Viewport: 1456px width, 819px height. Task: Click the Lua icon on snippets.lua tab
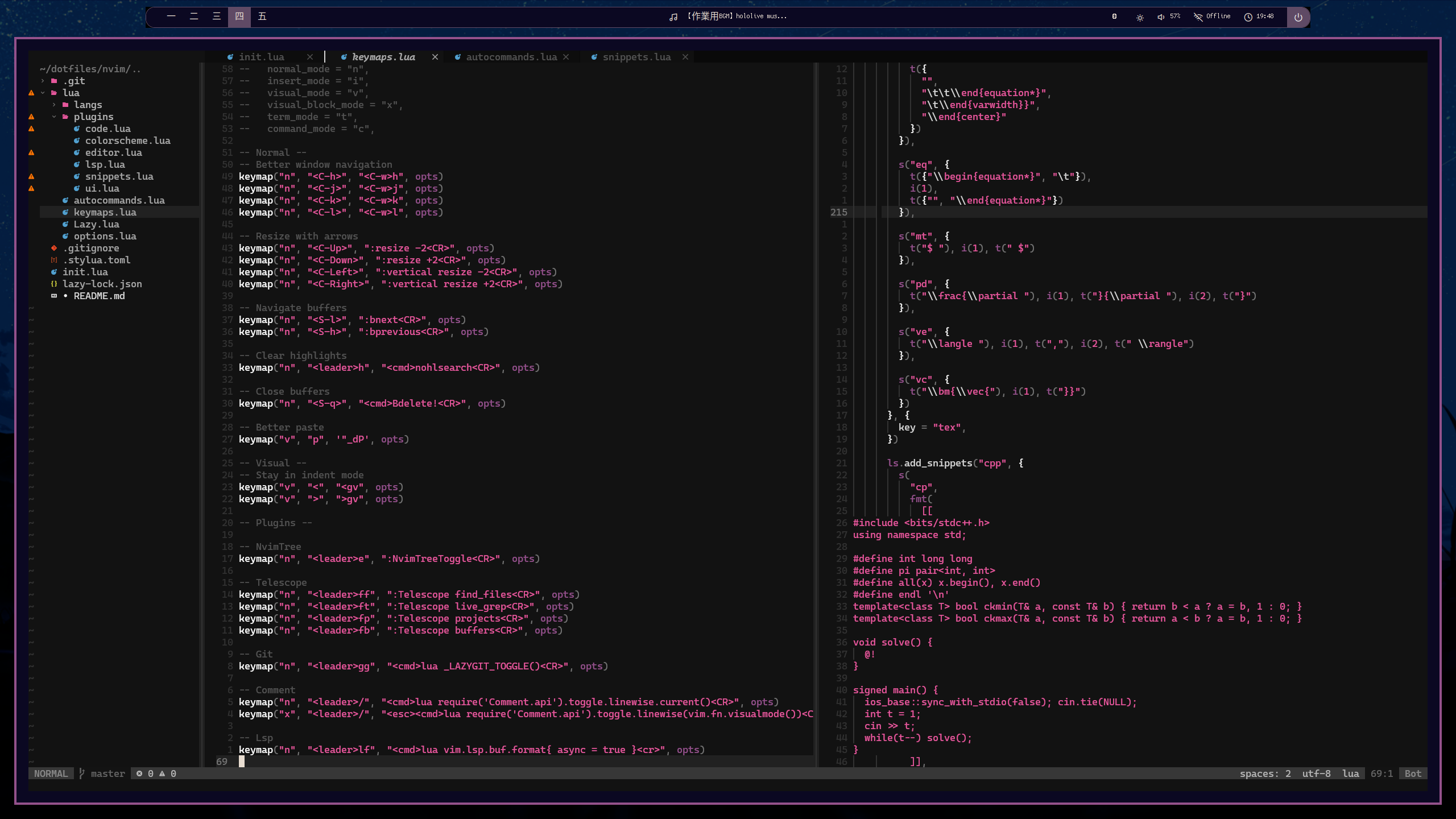(x=594, y=57)
